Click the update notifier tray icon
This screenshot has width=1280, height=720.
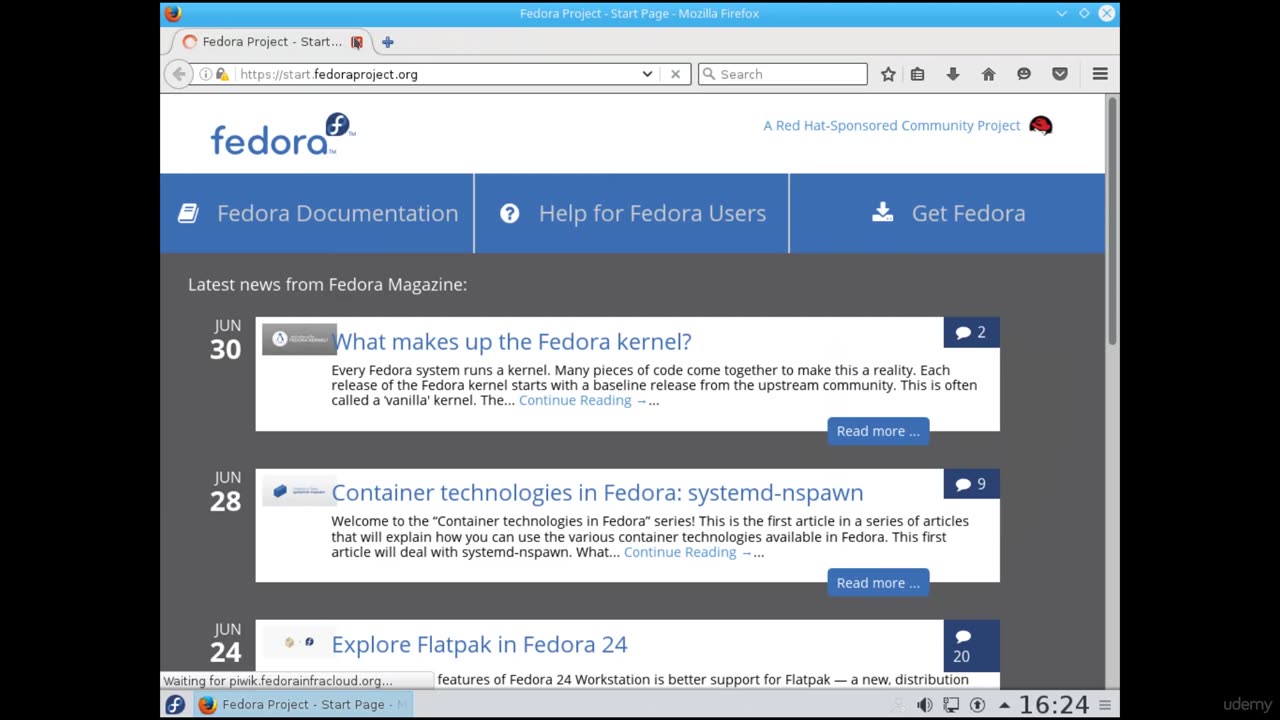coord(977,705)
